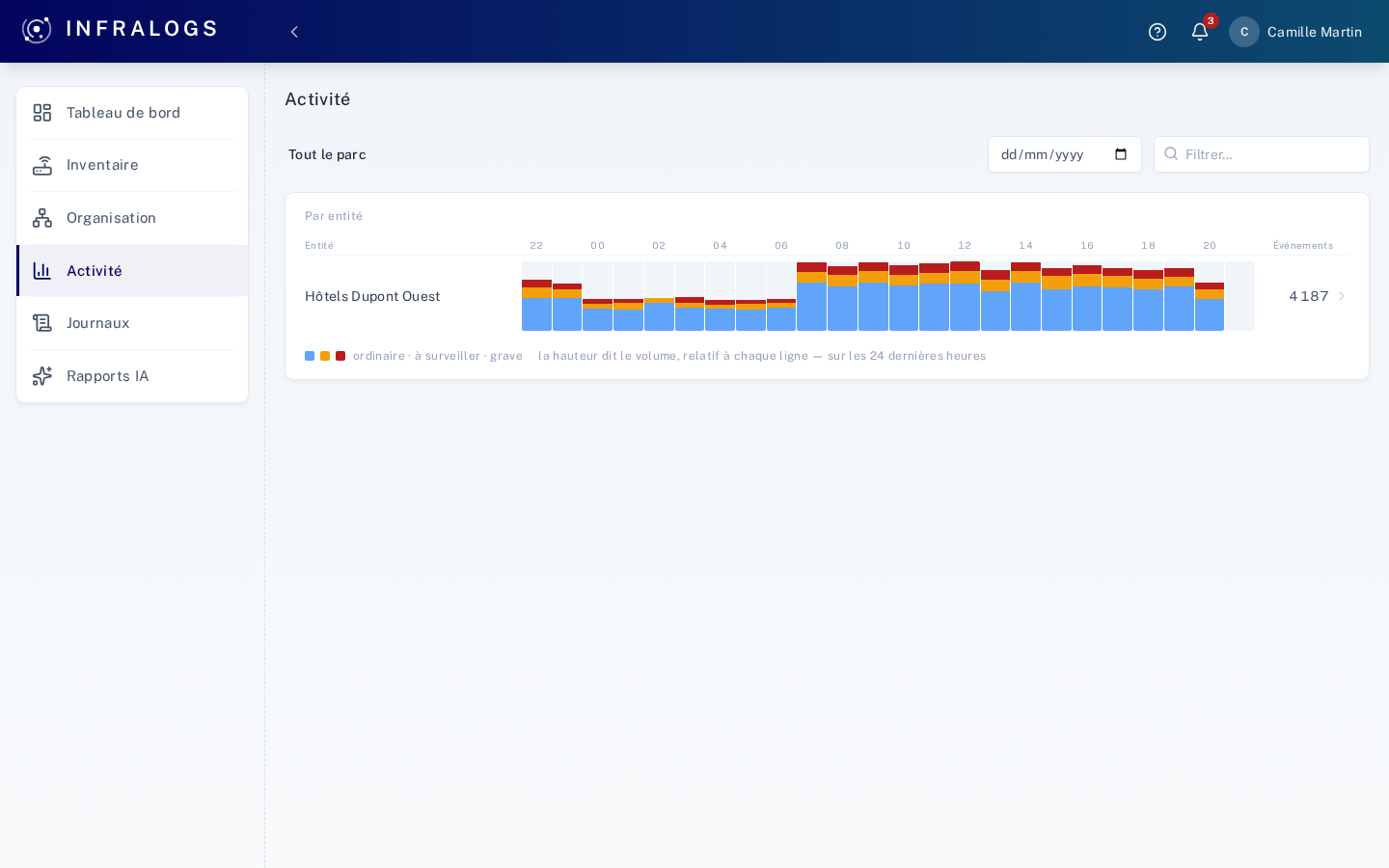Image resolution: width=1389 pixels, height=868 pixels.
Task: Click the INFRALOGS brand name
Action: 142,29
